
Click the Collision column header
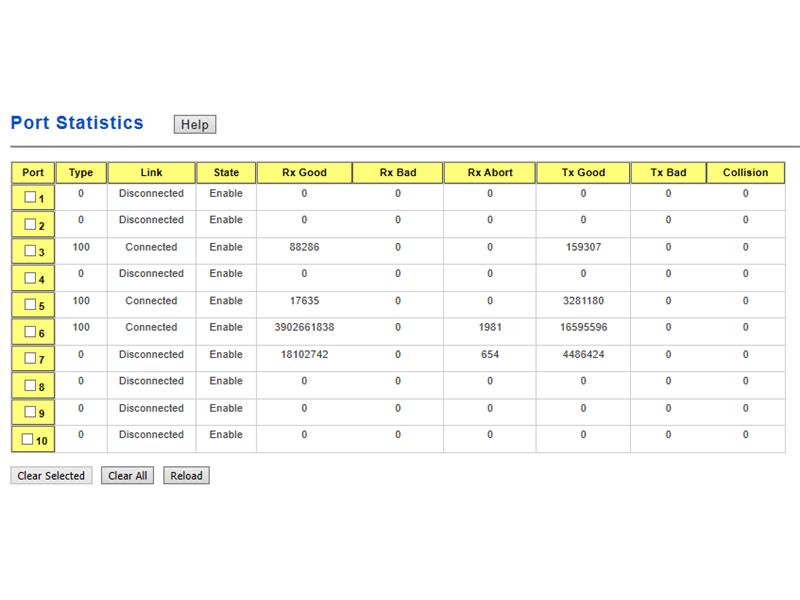[745, 172]
